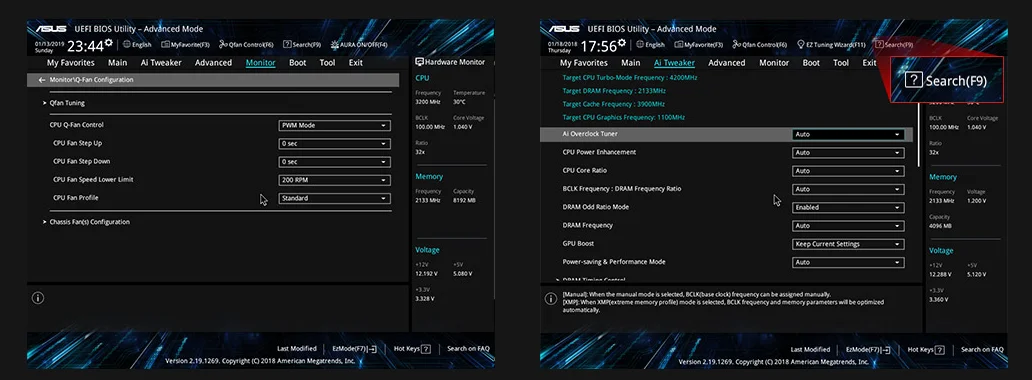
Task: Click the 23:44 clock in left BIOS screen
Action: click(86, 46)
